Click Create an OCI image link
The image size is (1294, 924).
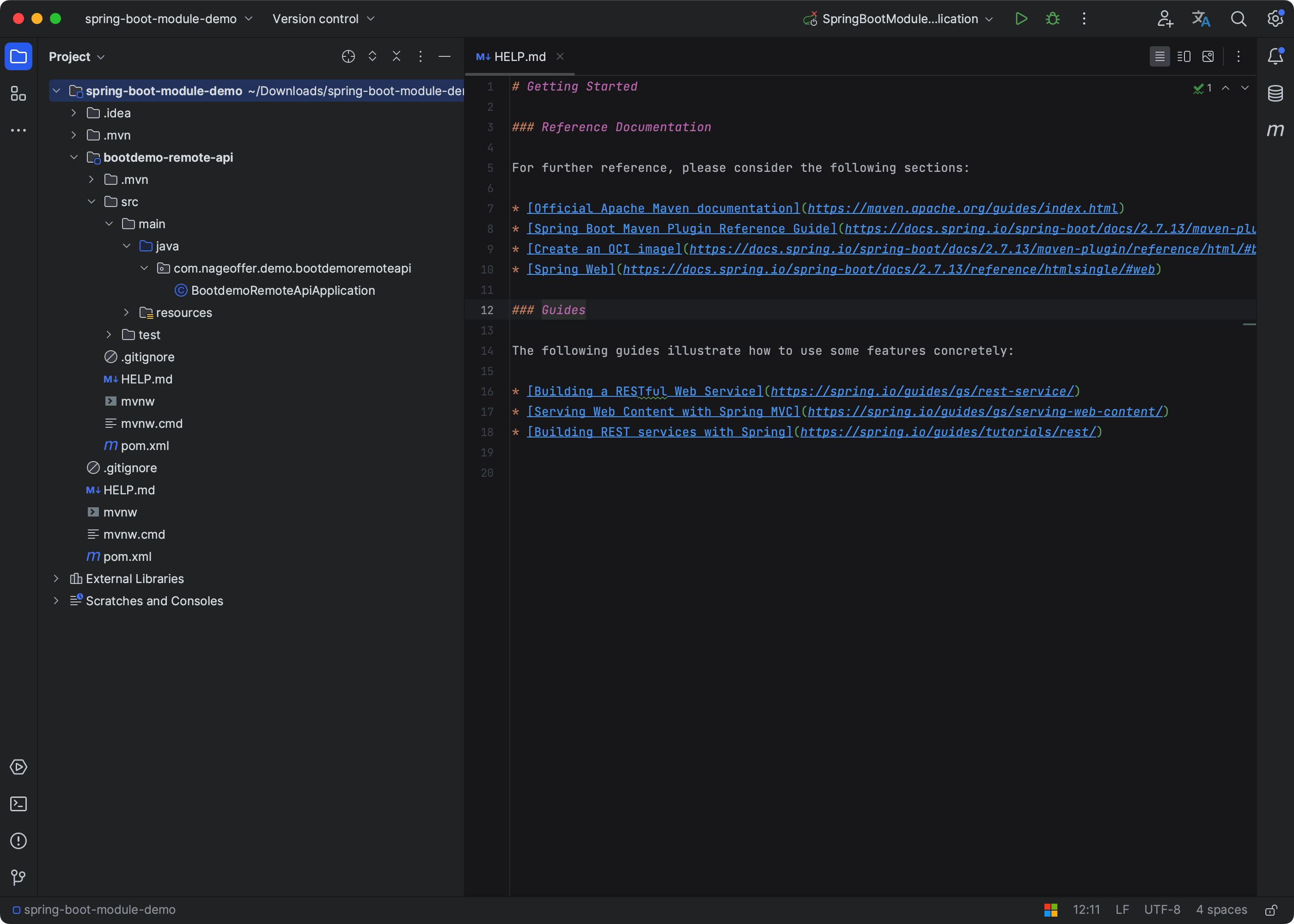pos(604,249)
